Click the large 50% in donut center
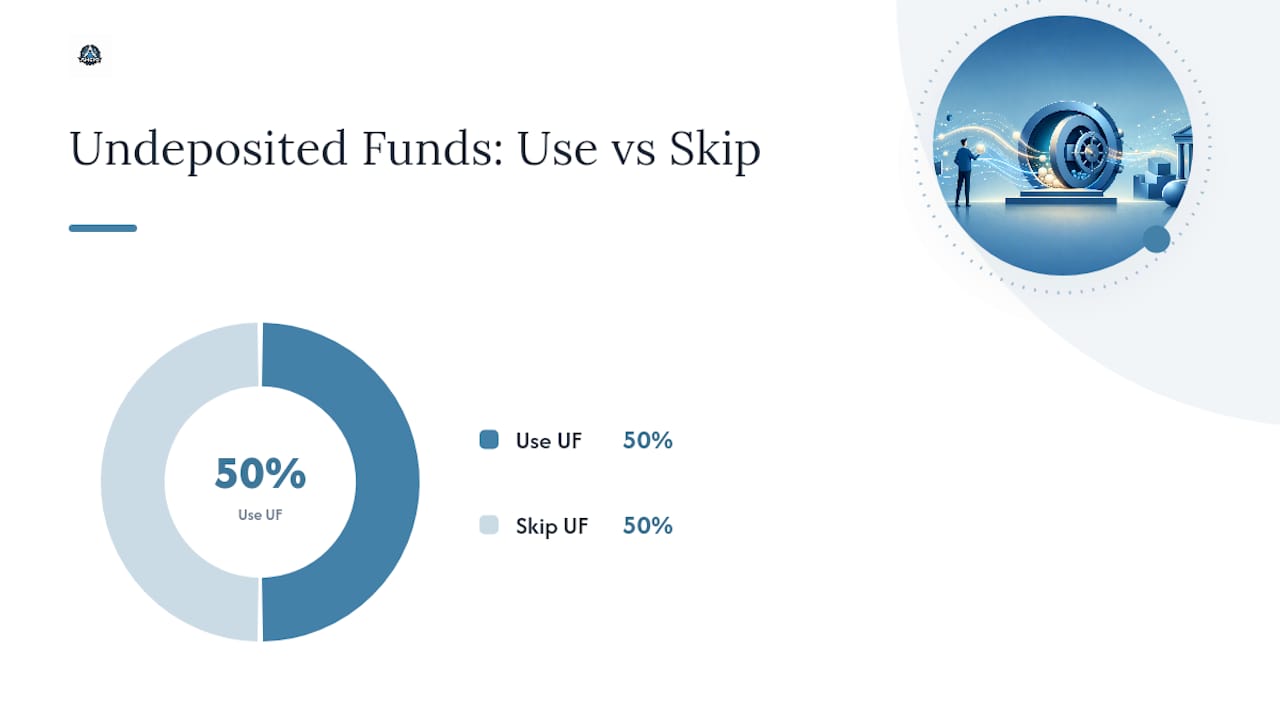The height and width of the screenshot is (720, 1280). (260, 474)
